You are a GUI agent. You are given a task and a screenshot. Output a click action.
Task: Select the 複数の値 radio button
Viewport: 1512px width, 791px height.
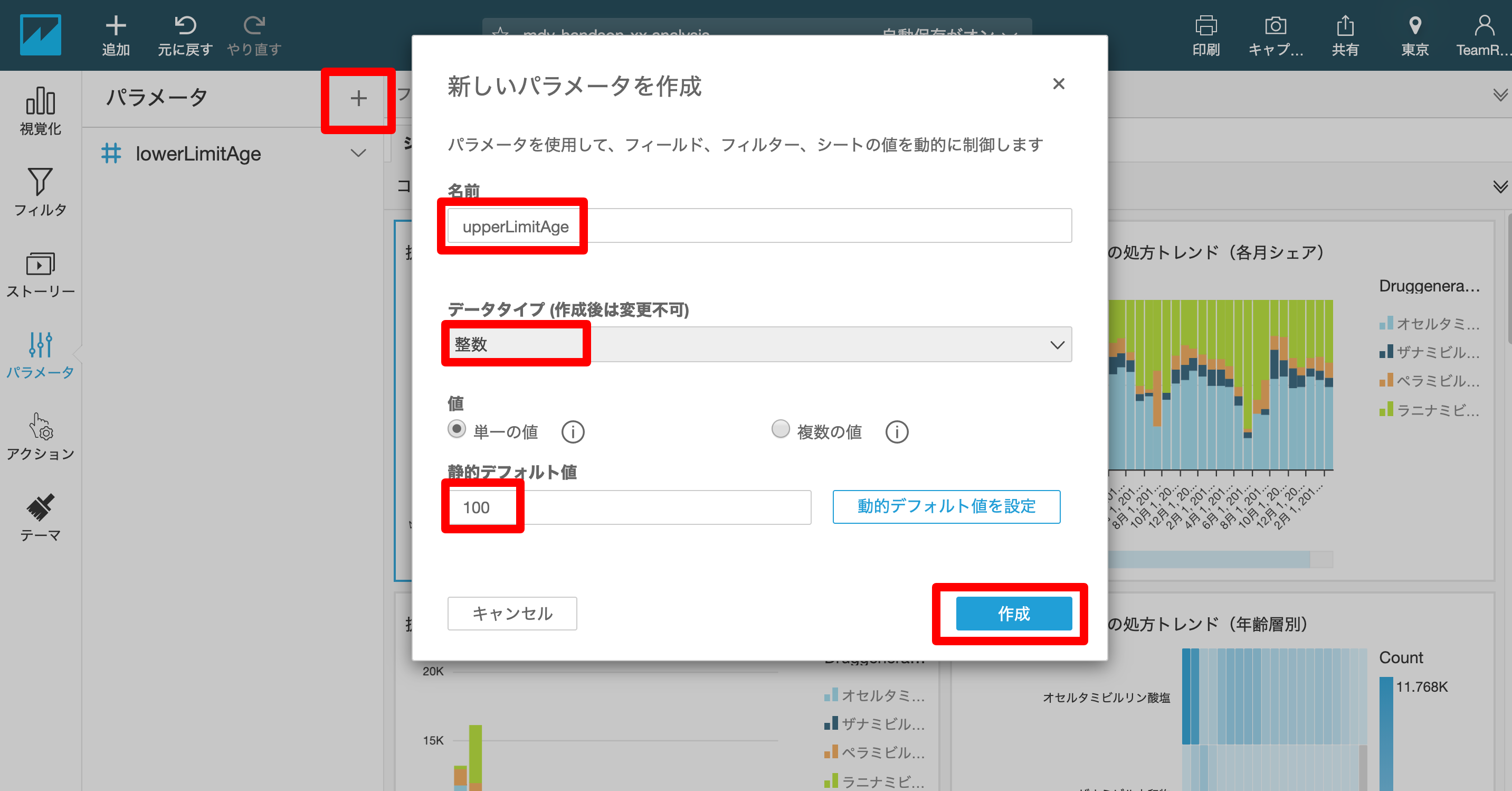point(781,429)
